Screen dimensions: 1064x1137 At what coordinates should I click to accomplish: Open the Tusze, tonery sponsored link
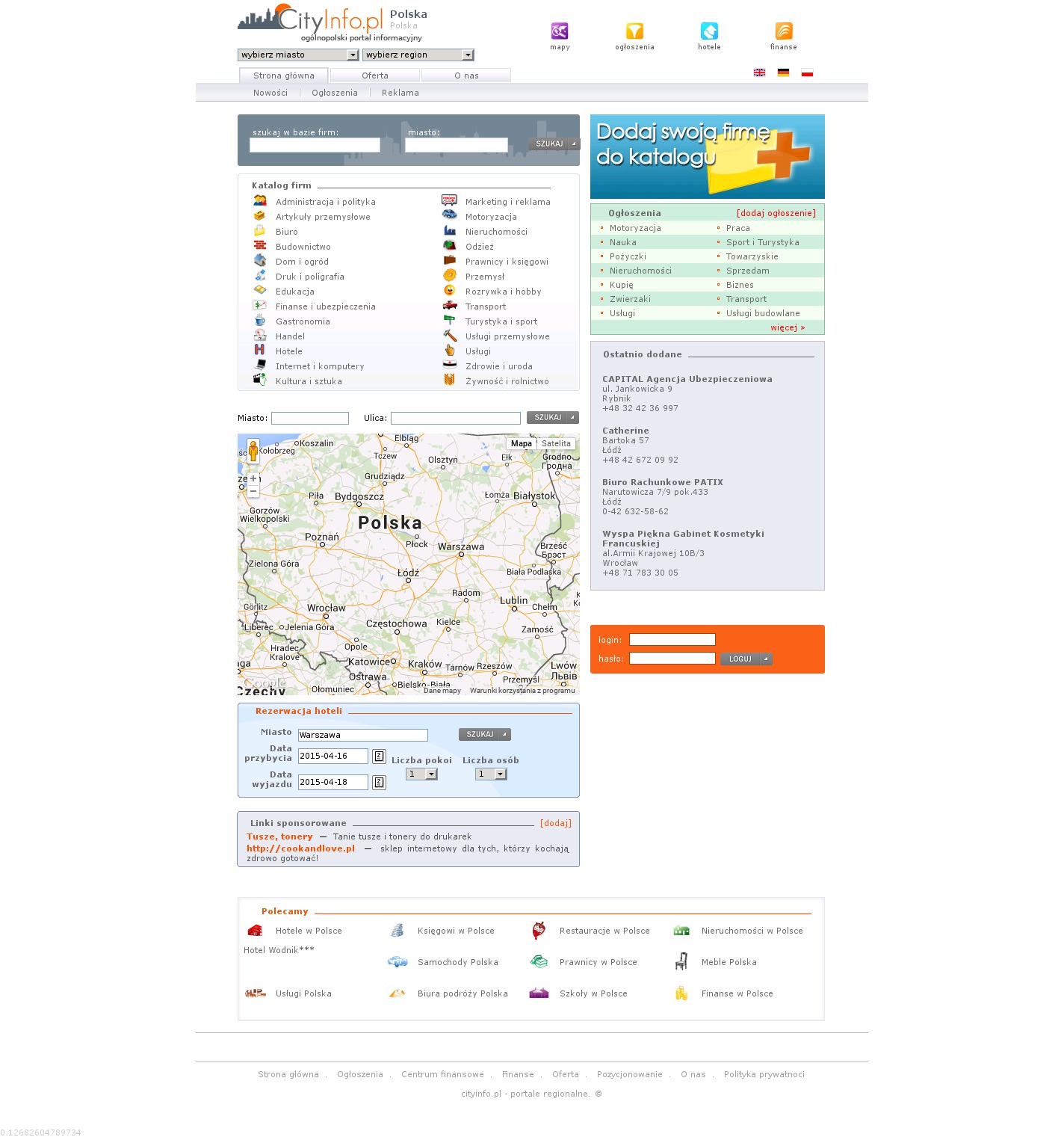279,836
